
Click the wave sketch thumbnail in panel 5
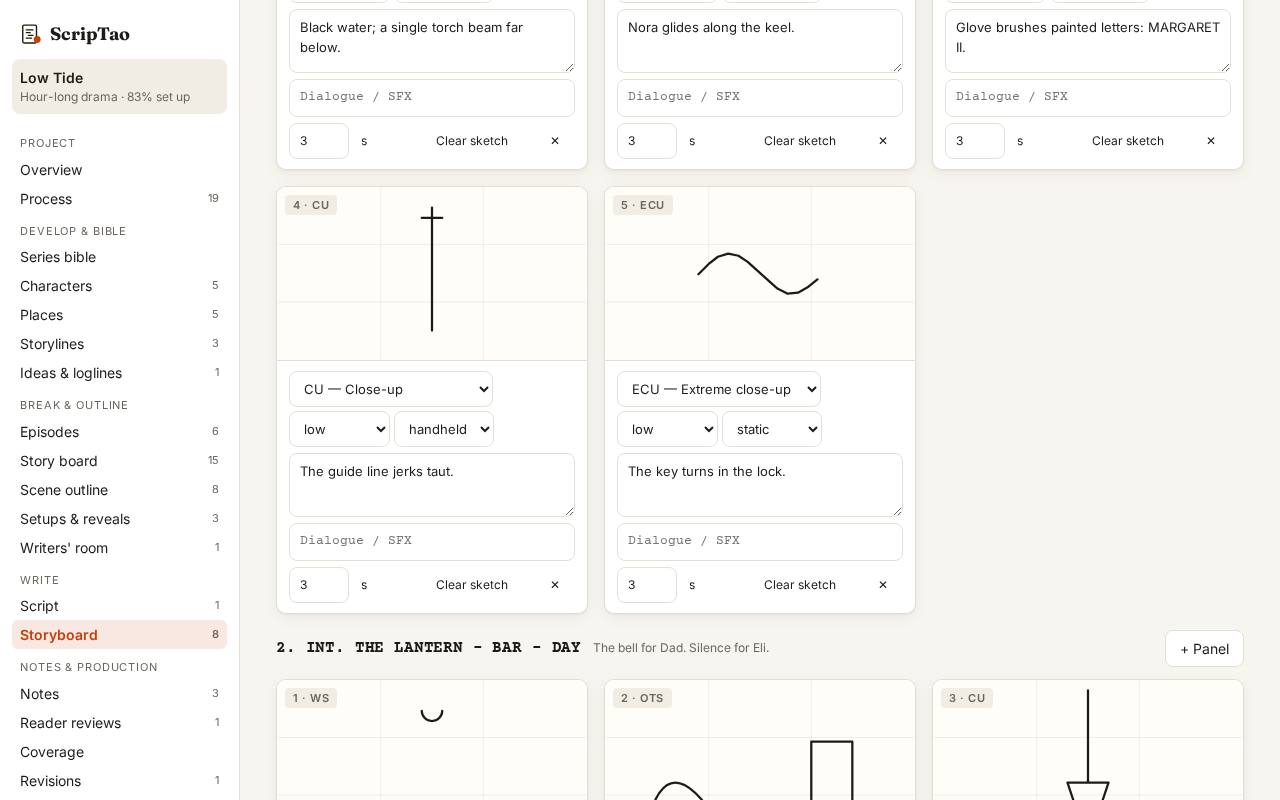pos(760,274)
